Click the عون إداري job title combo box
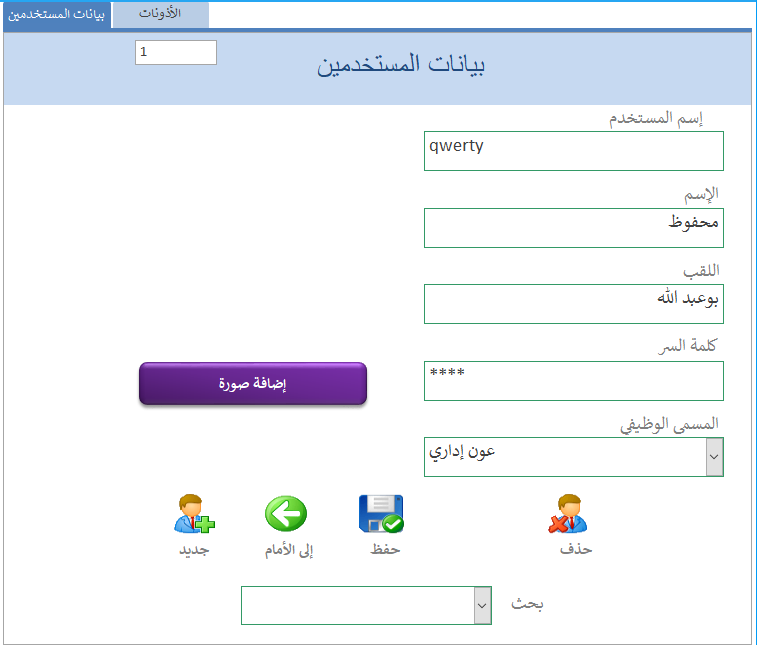Screen dimensions: 757x645 (564, 456)
